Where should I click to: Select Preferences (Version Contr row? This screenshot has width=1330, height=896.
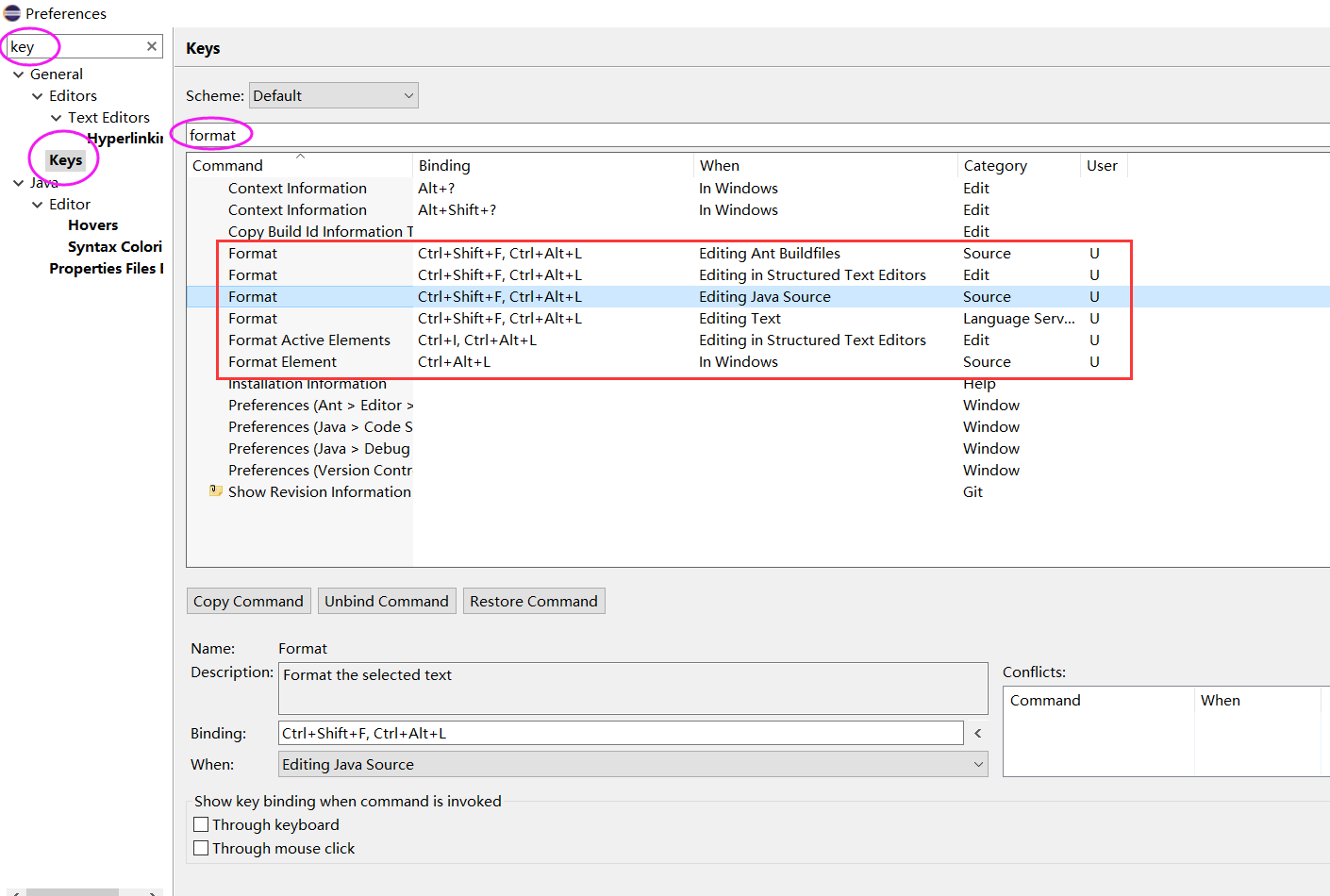[758, 470]
